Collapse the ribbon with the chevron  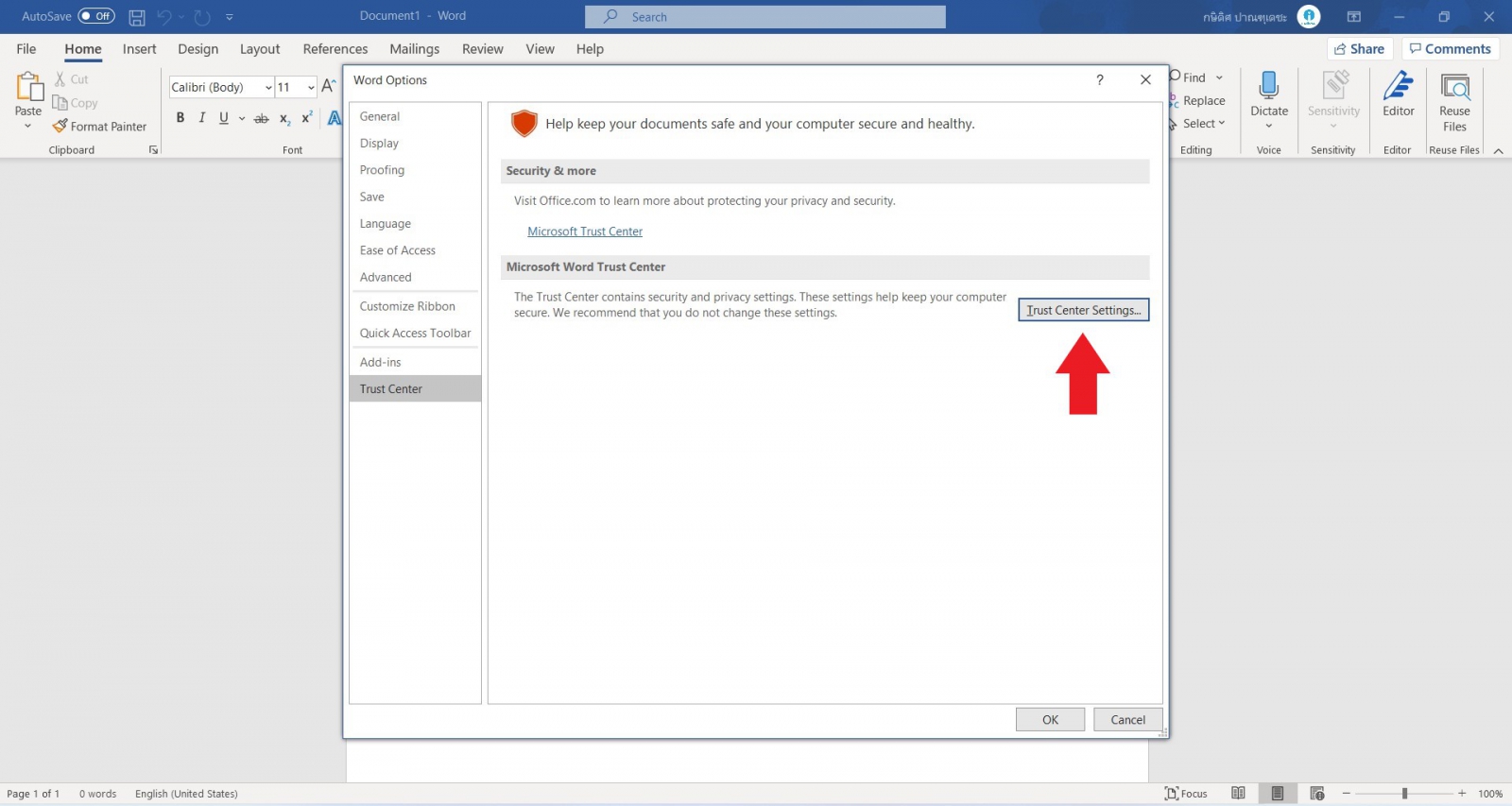pos(1498,151)
